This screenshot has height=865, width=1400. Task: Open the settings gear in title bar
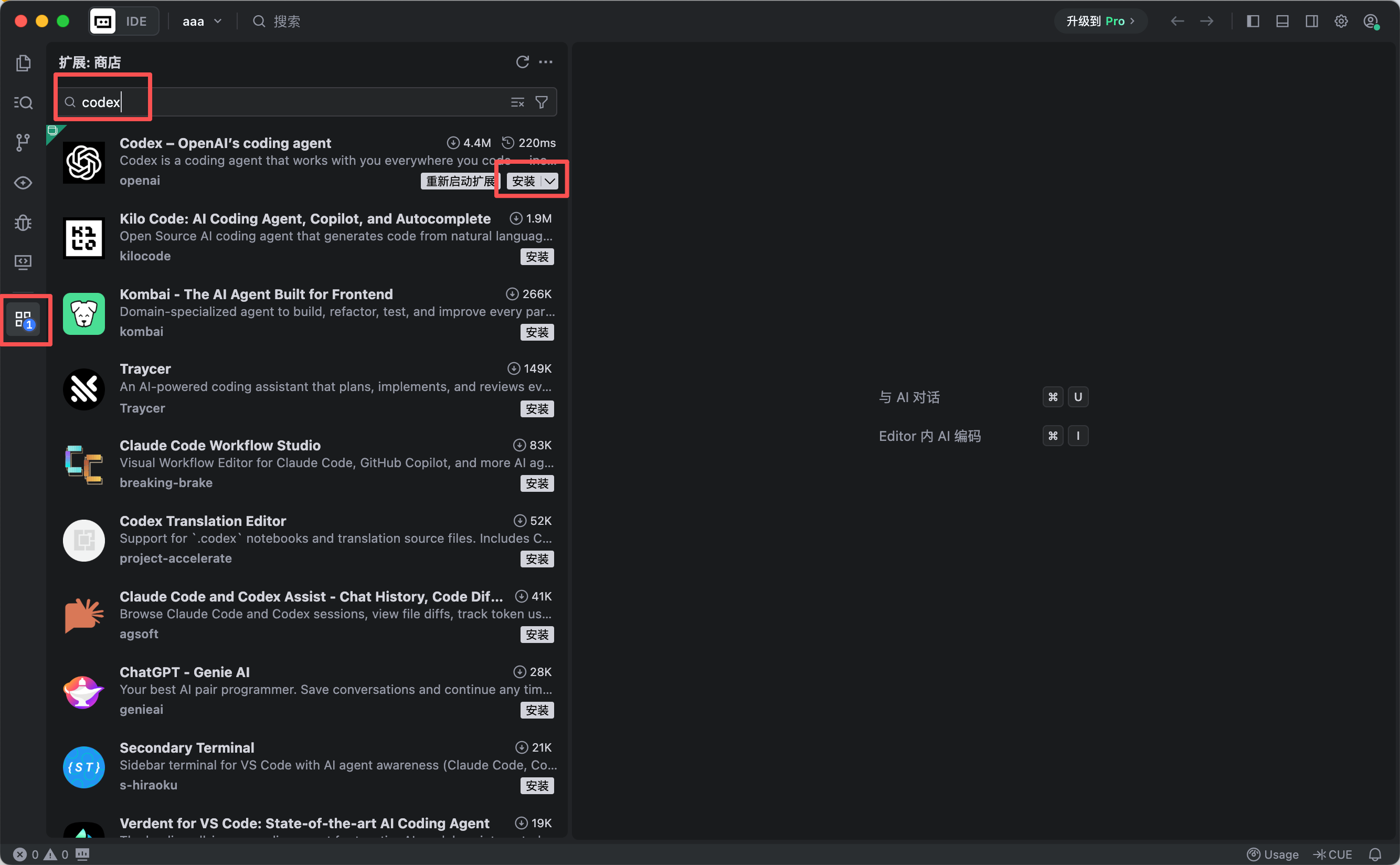pos(1341,21)
